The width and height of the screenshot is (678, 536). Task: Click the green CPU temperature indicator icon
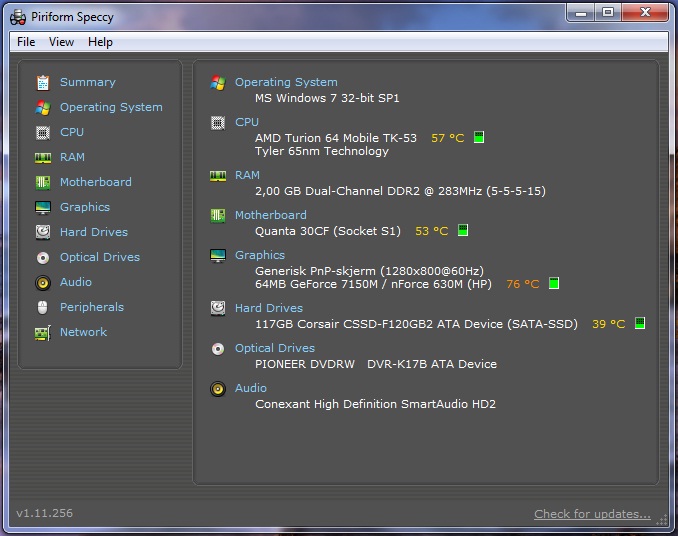(479, 137)
